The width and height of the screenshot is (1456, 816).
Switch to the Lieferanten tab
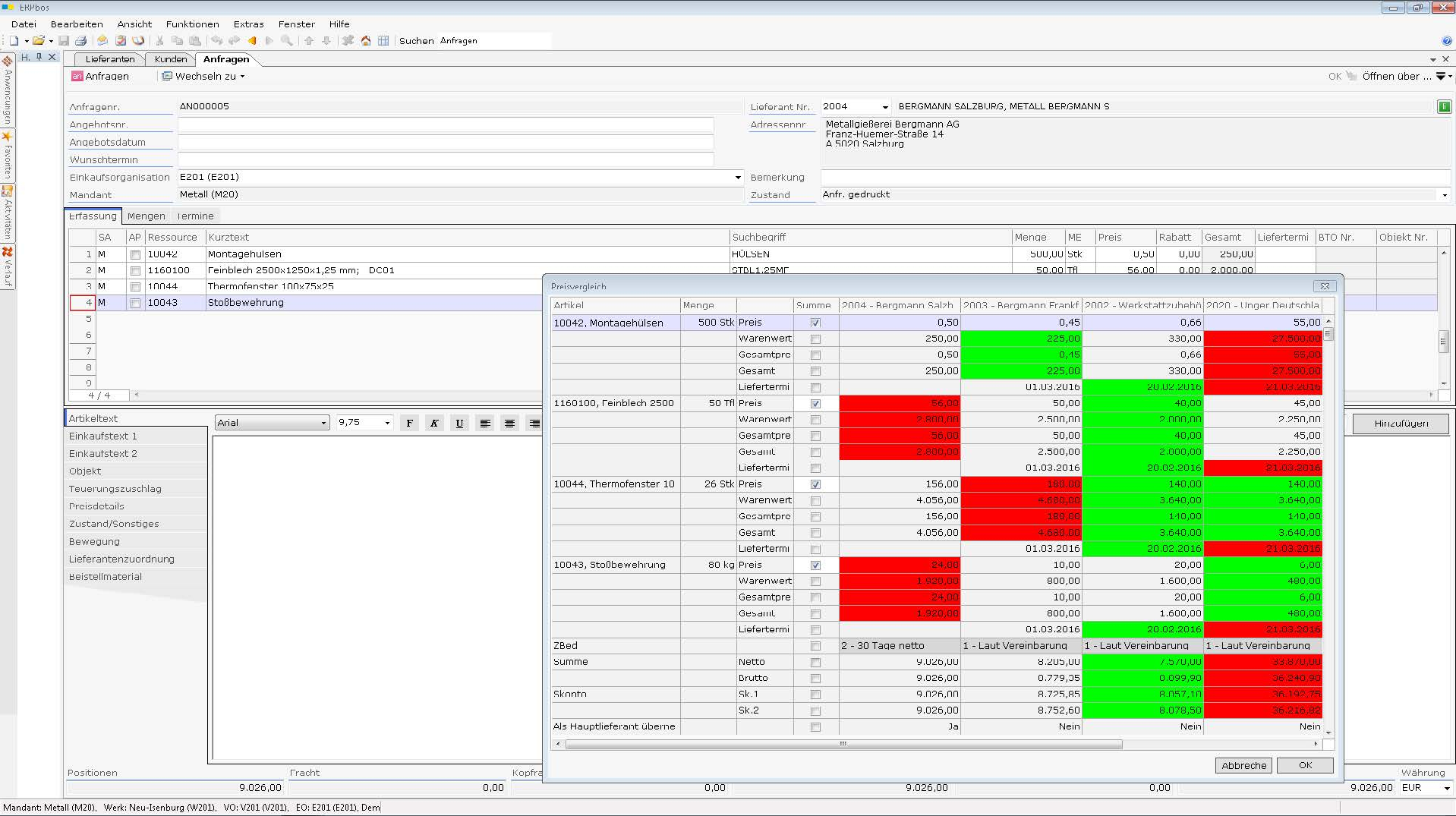pyautogui.click(x=110, y=59)
